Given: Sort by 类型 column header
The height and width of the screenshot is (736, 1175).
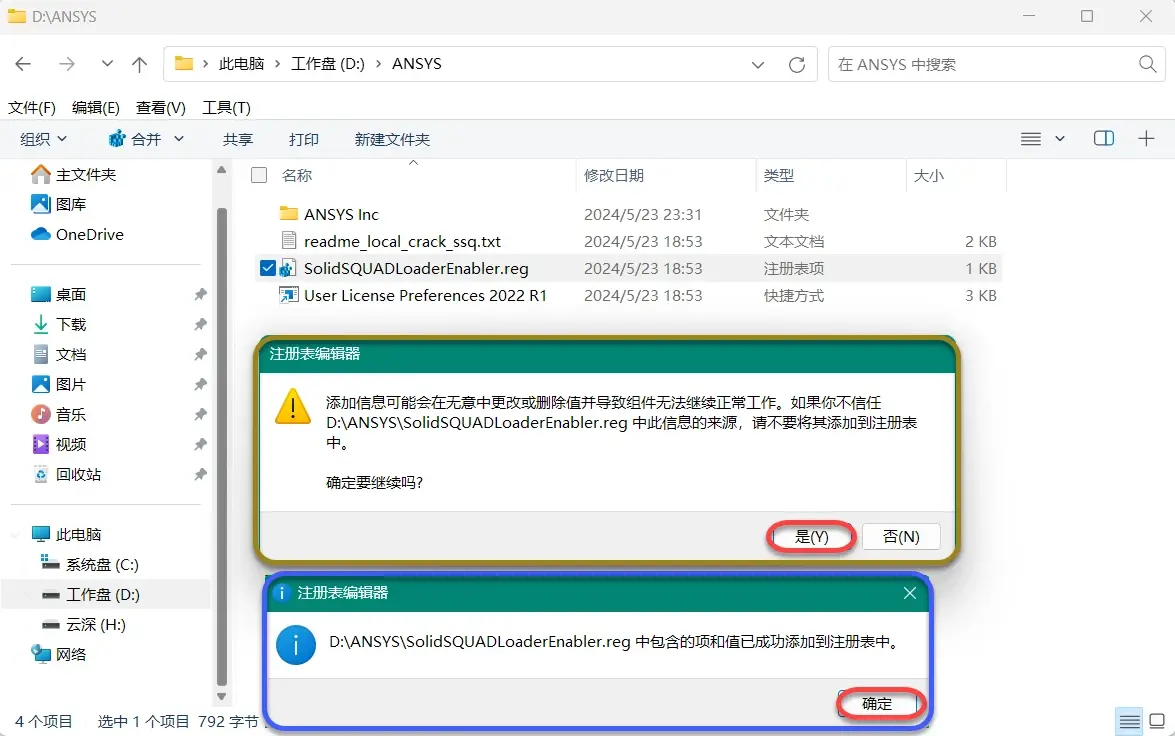Looking at the screenshot, I should (779, 175).
